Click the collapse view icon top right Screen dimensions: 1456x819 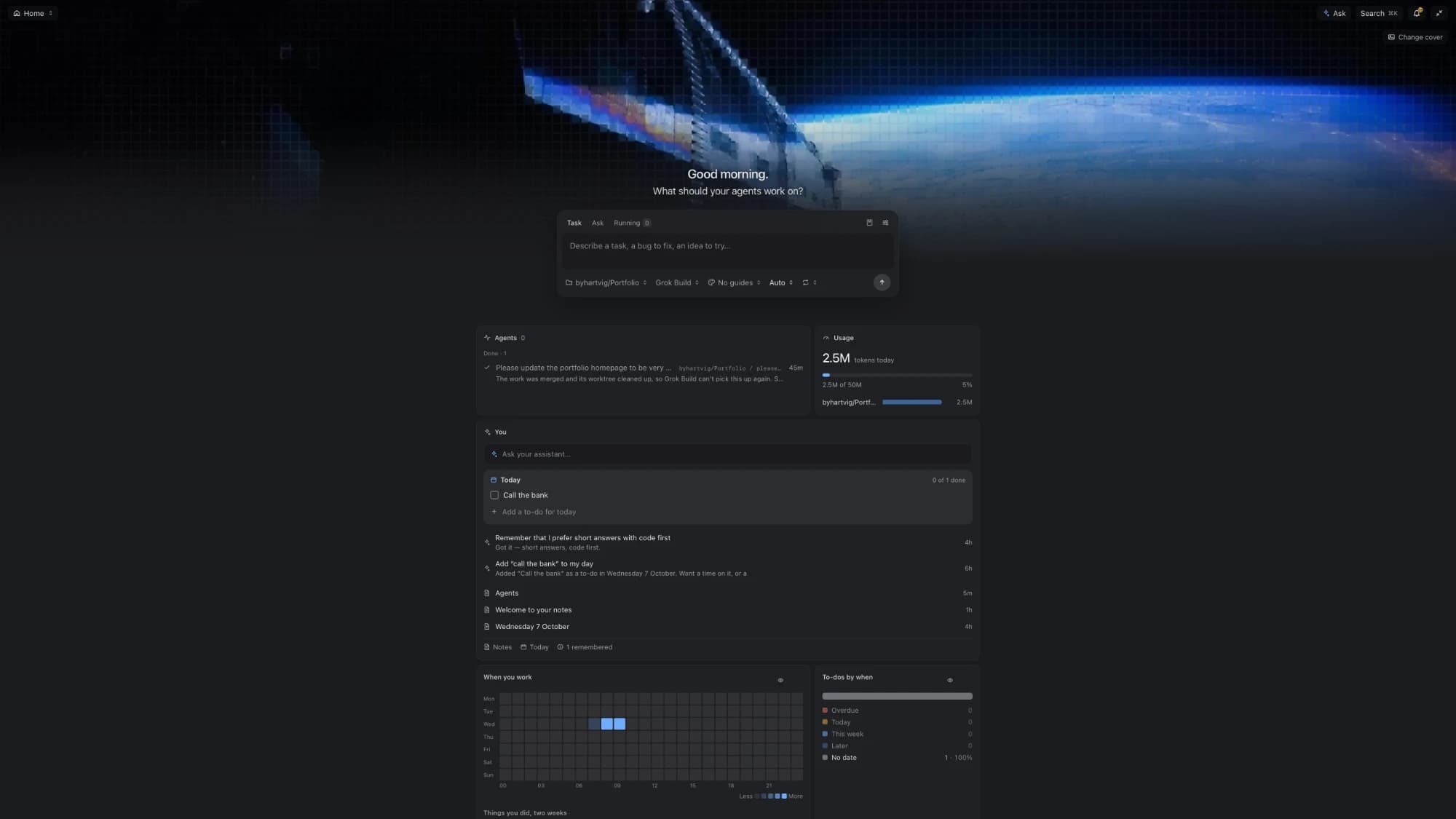(x=1439, y=13)
